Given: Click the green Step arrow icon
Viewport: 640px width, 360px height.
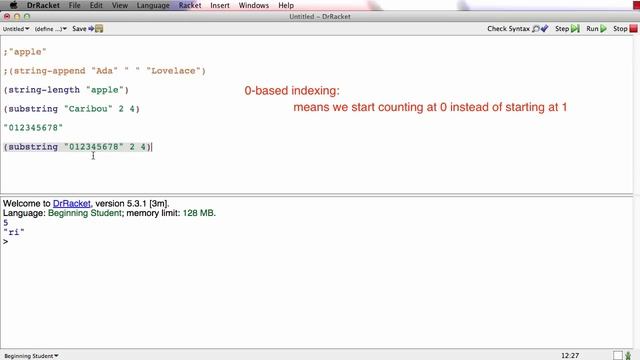Looking at the screenshot, I should point(575,29).
